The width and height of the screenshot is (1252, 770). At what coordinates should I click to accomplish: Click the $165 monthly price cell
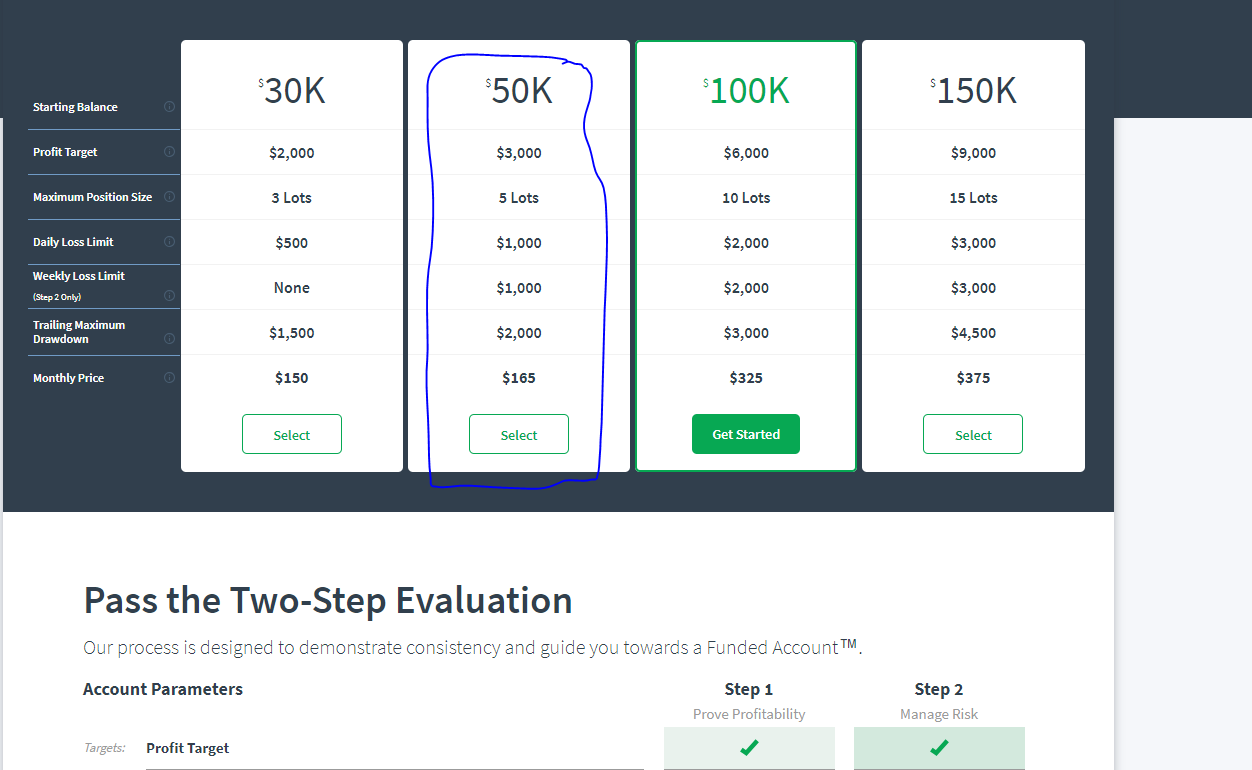click(x=519, y=378)
